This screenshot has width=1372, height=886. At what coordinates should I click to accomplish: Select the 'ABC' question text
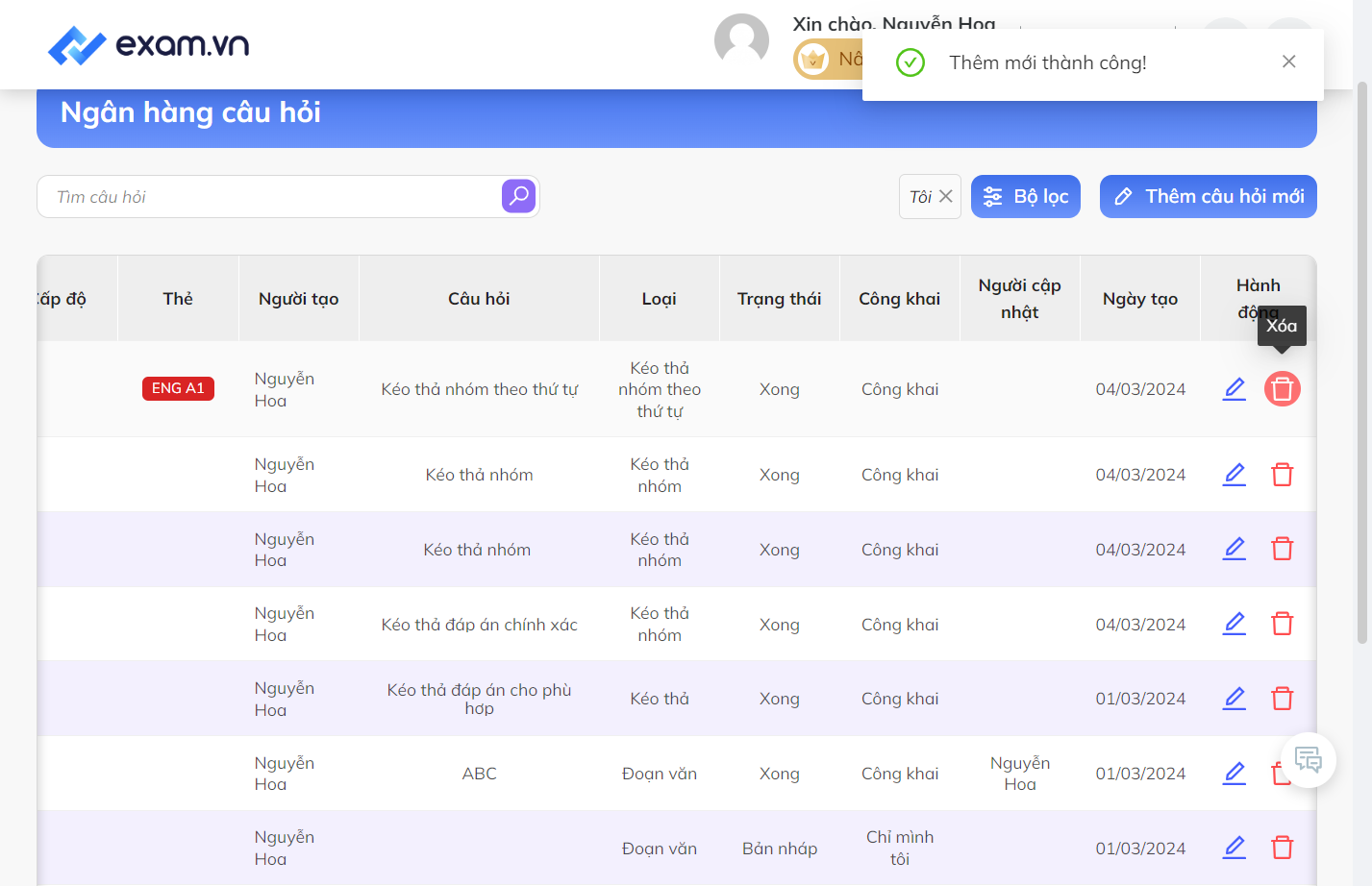(479, 774)
